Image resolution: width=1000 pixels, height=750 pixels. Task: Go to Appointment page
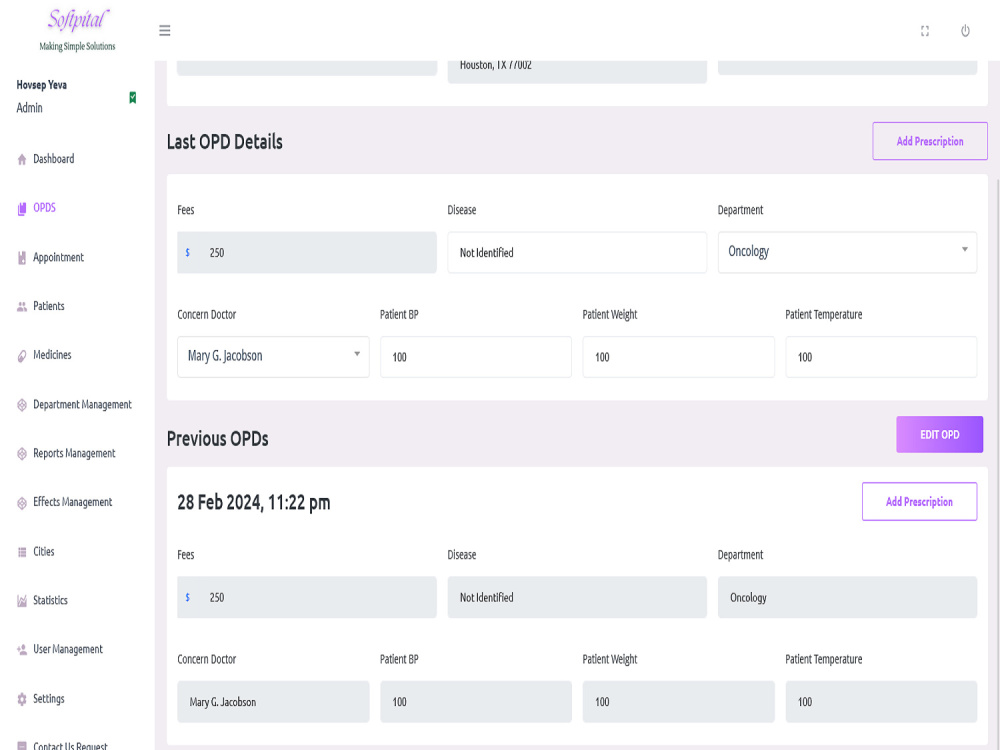59,257
